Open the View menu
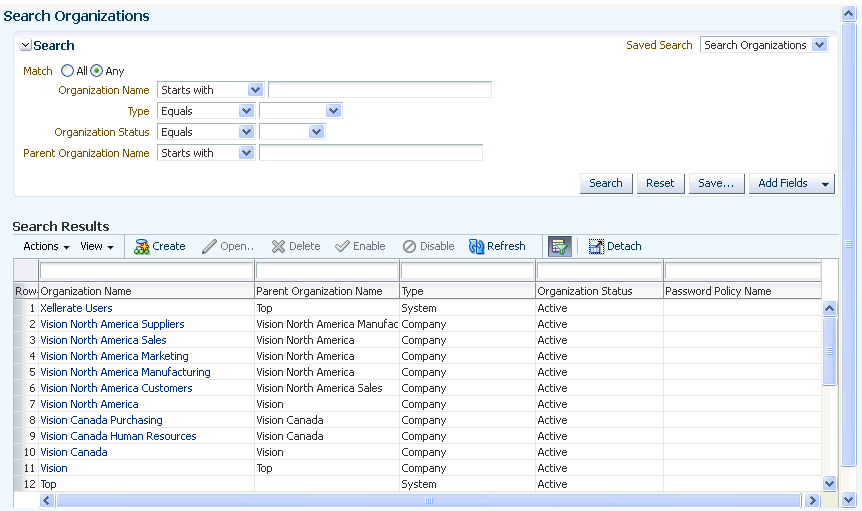The height and width of the screenshot is (511, 862). point(97,246)
